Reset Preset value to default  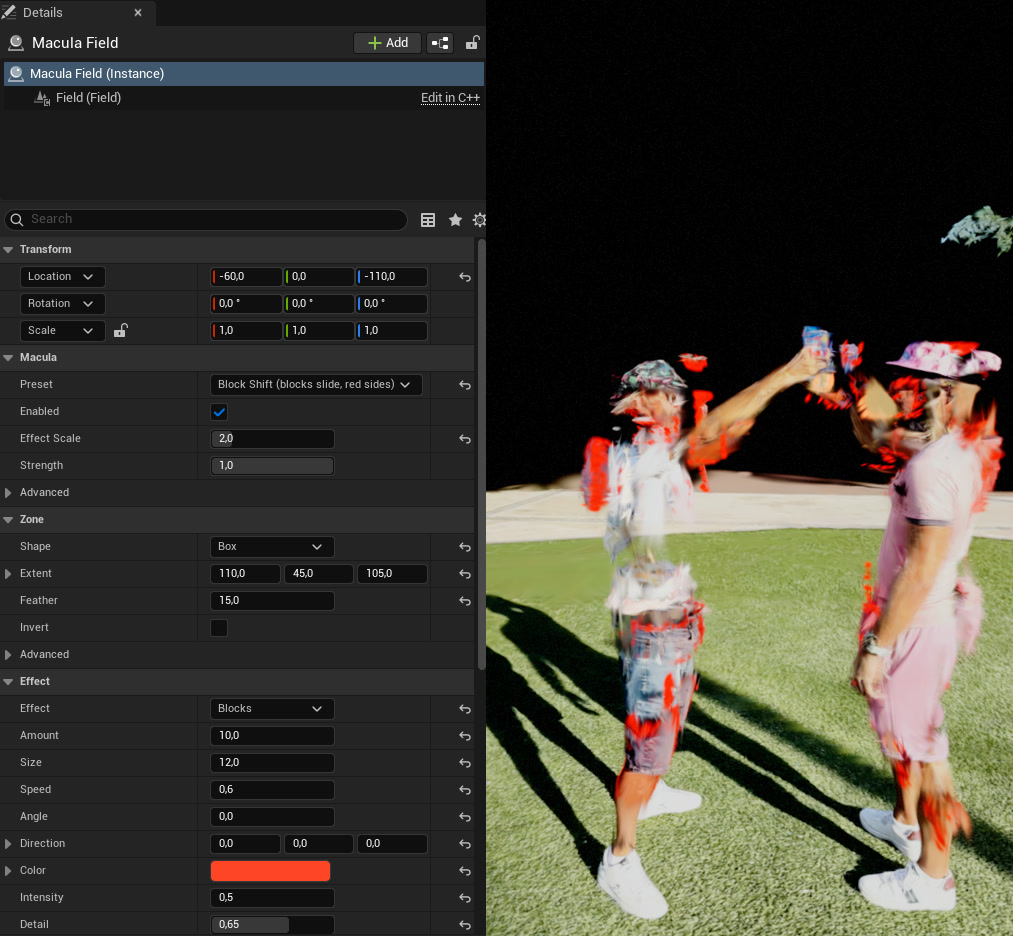click(465, 385)
